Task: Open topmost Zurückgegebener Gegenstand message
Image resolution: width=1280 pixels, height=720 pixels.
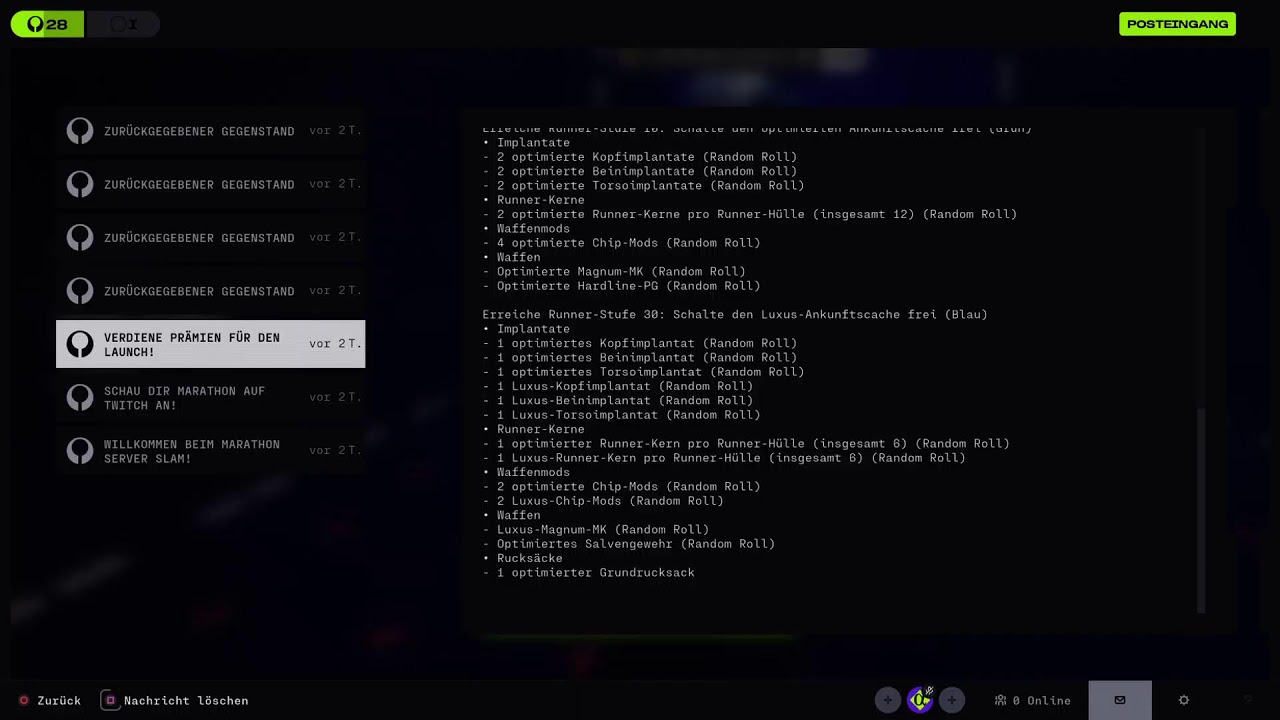Action: click(x=210, y=131)
